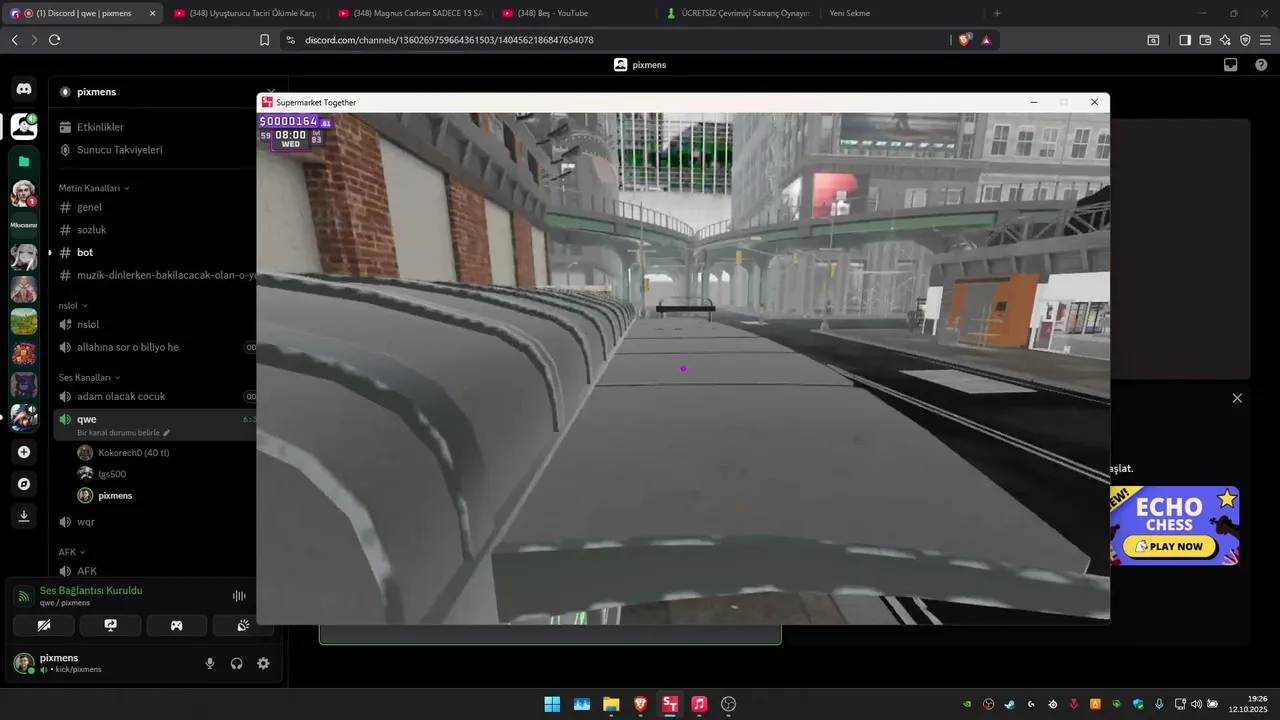Mute microphone in Discord user panel
Image resolution: width=1280 pixels, height=720 pixels.
point(210,663)
